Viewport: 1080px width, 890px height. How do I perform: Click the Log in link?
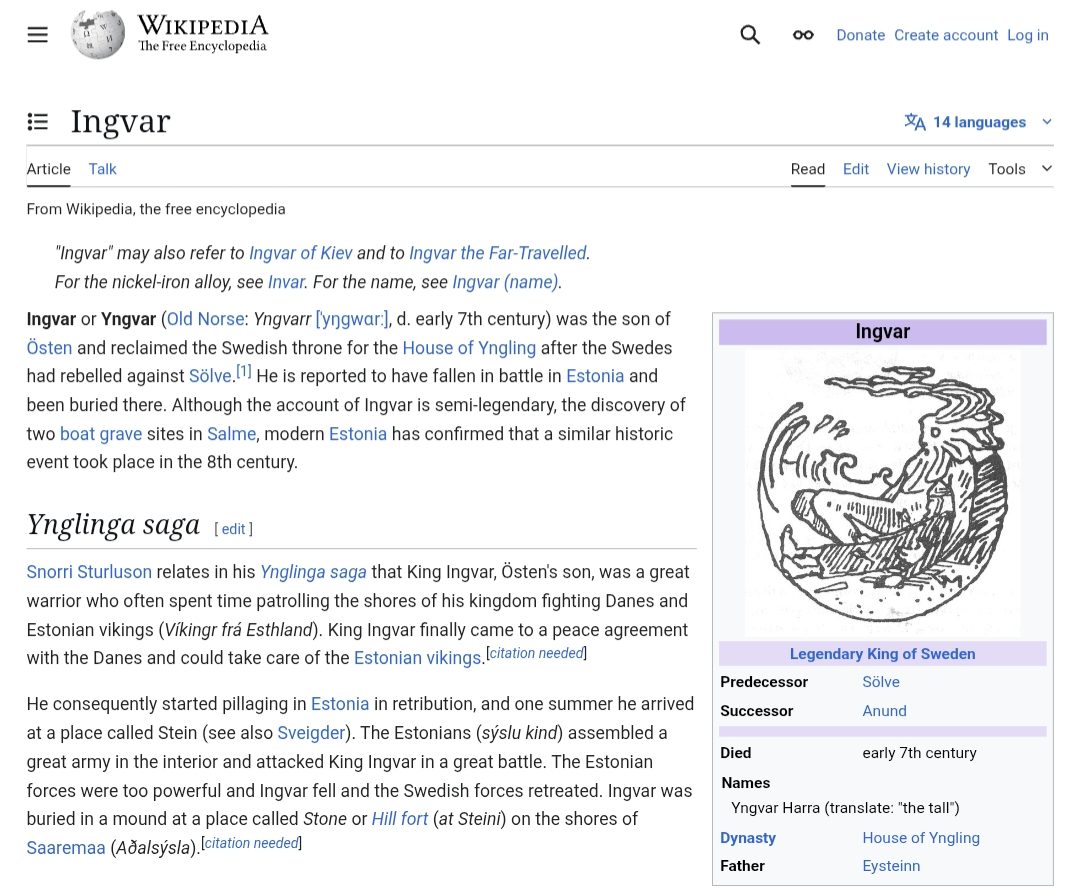(1028, 35)
